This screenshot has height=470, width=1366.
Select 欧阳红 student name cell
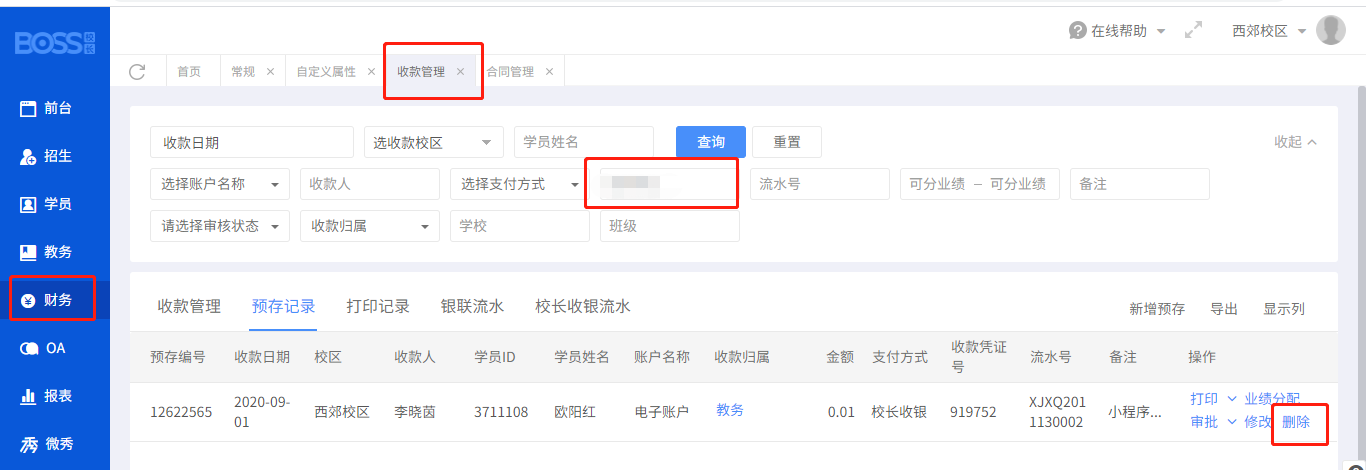(x=575, y=412)
